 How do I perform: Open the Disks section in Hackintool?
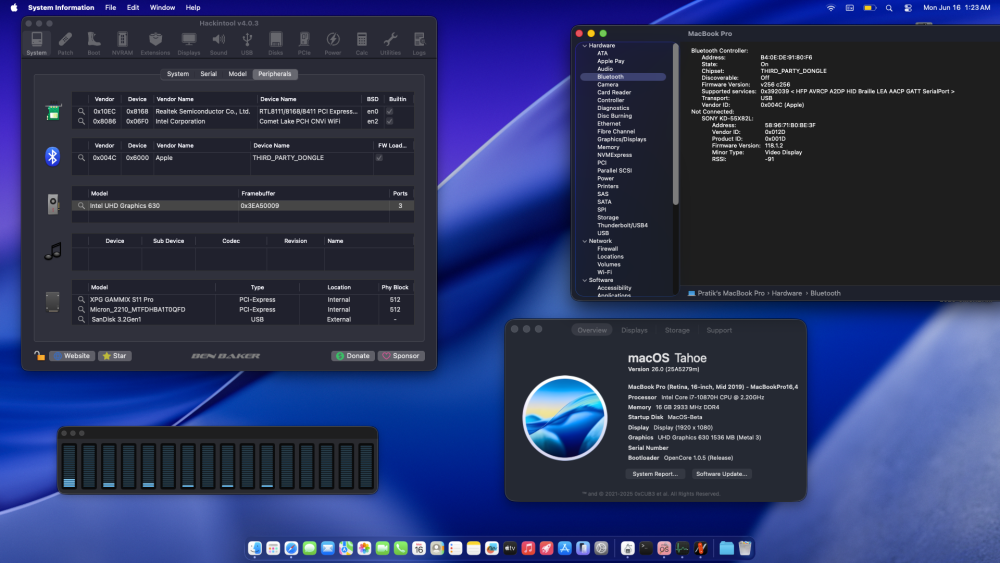click(x=276, y=43)
